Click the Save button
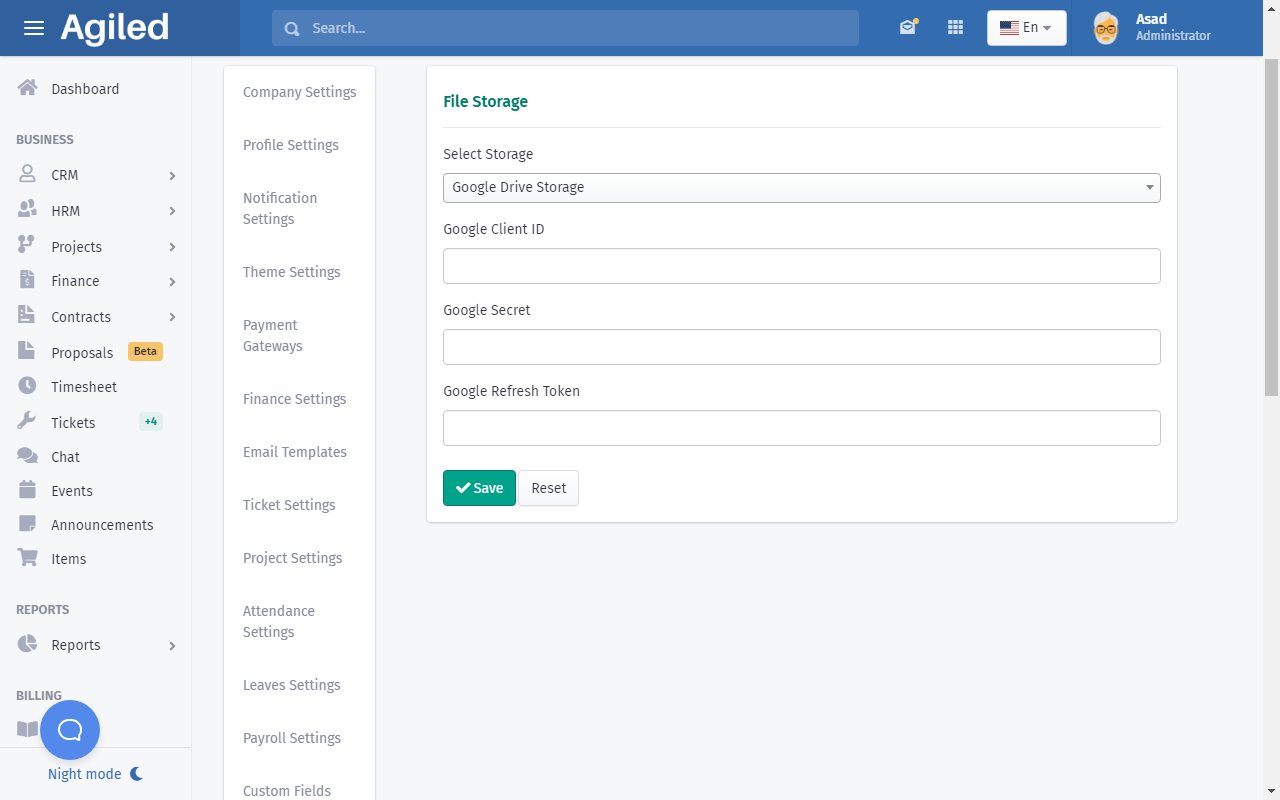The height and width of the screenshot is (800, 1280). pyautogui.click(x=479, y=488)
